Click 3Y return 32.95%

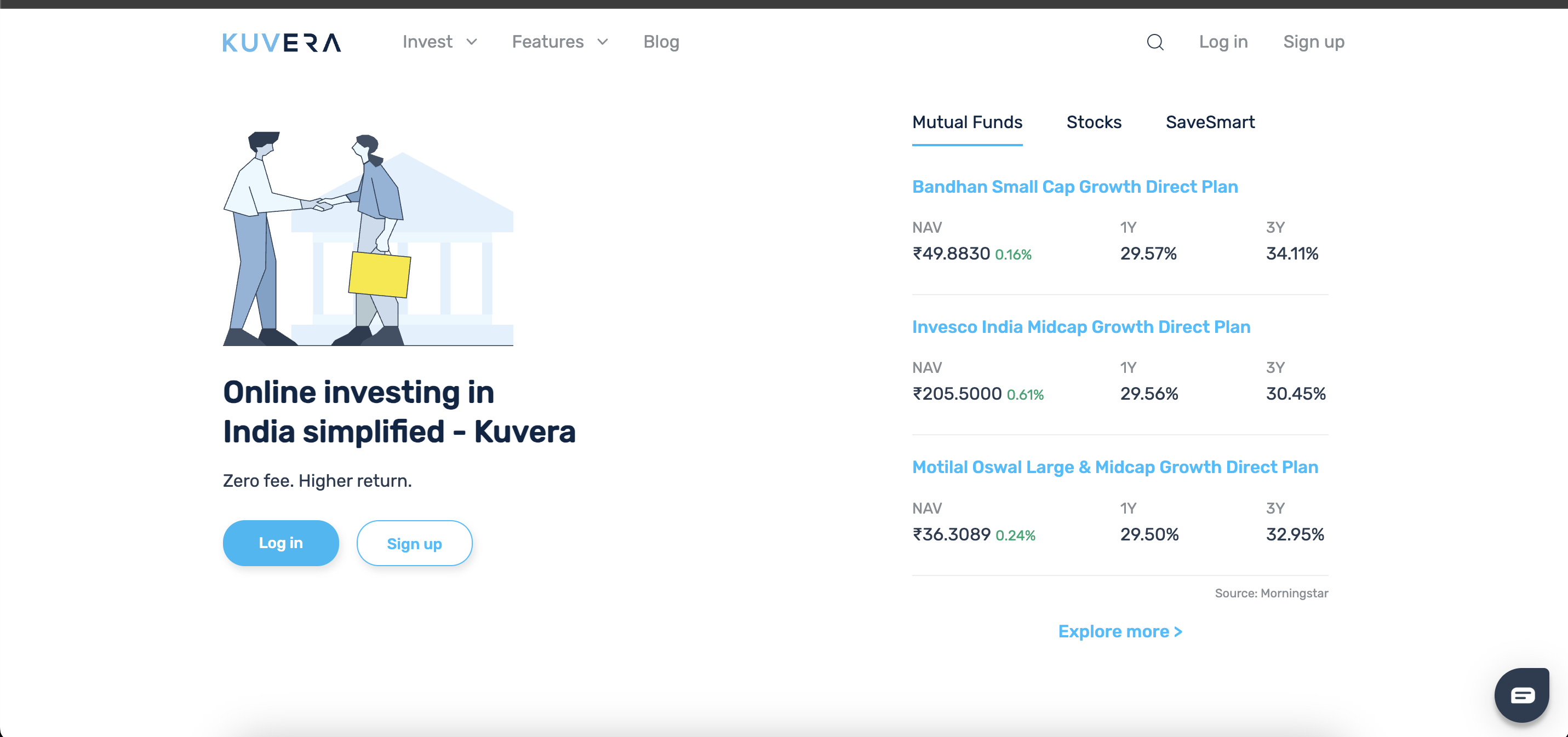(x=1295, y=534)
